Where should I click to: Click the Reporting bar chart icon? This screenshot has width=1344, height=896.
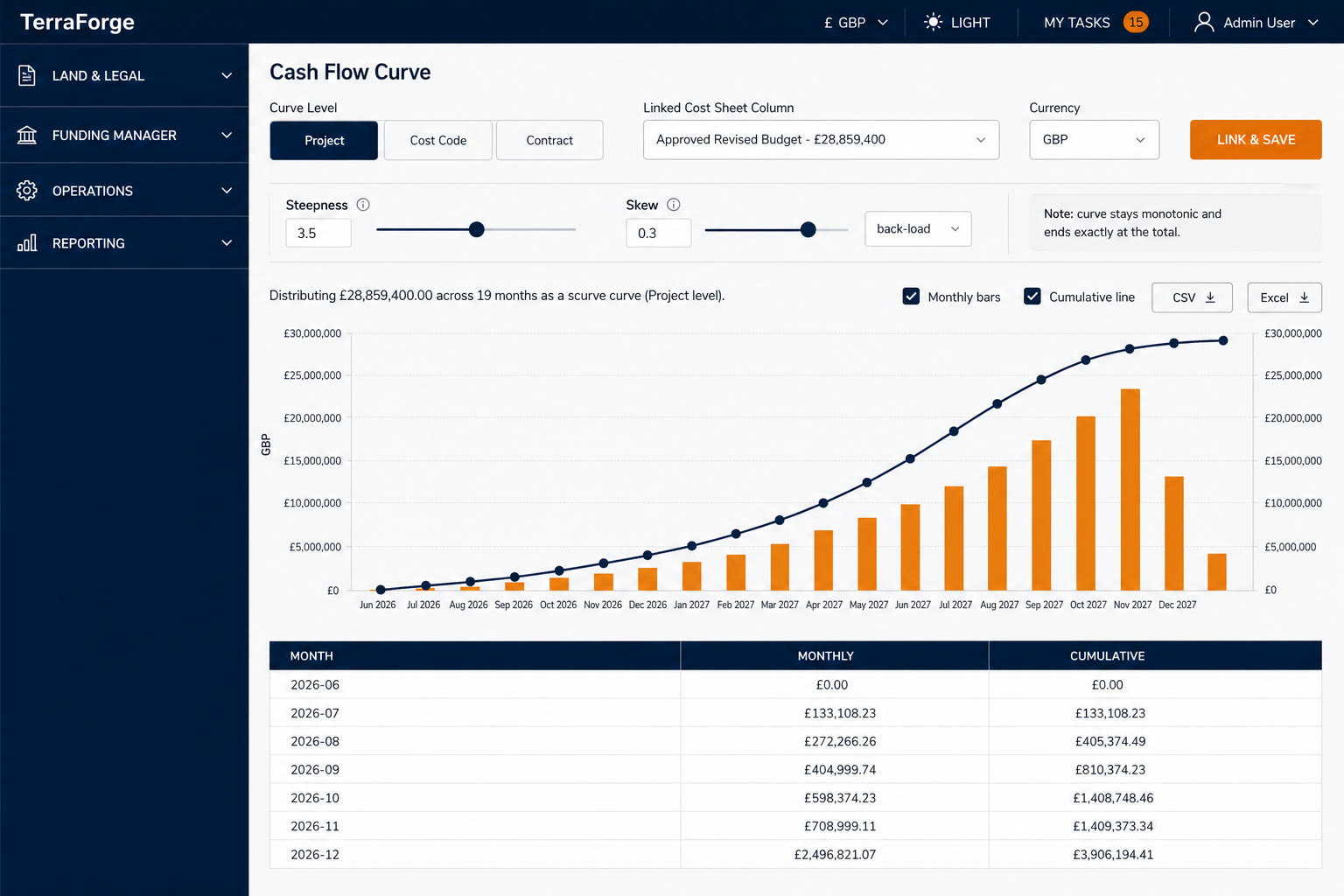coord(27,243)
